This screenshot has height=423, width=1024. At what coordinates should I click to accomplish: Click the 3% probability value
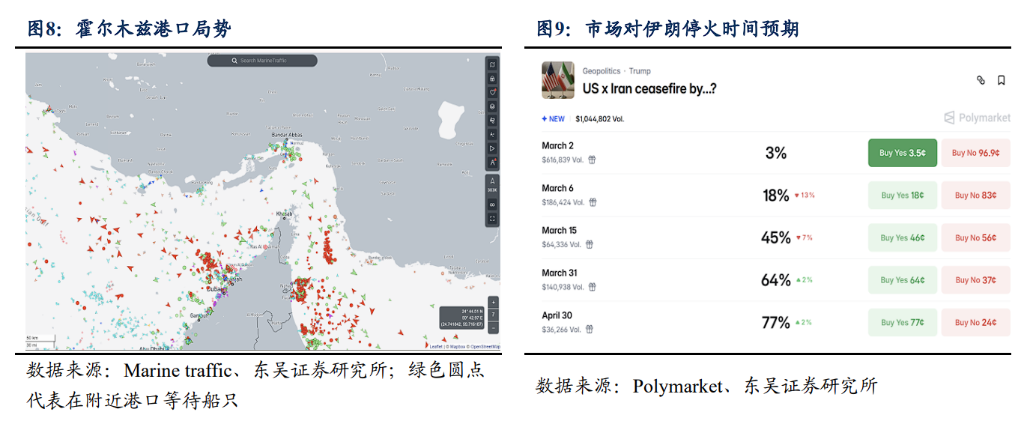[776, 153]
